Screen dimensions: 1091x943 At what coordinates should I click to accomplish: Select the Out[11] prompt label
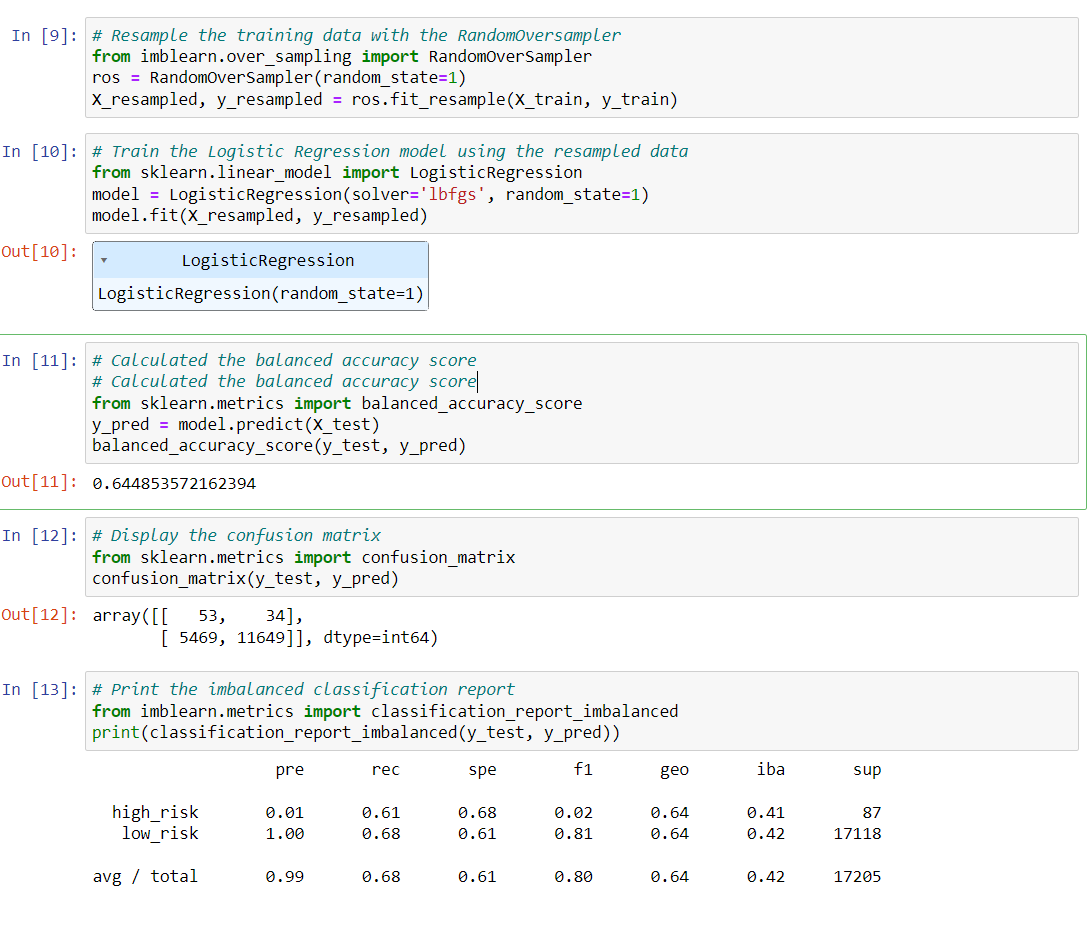[x=40, y=482]
